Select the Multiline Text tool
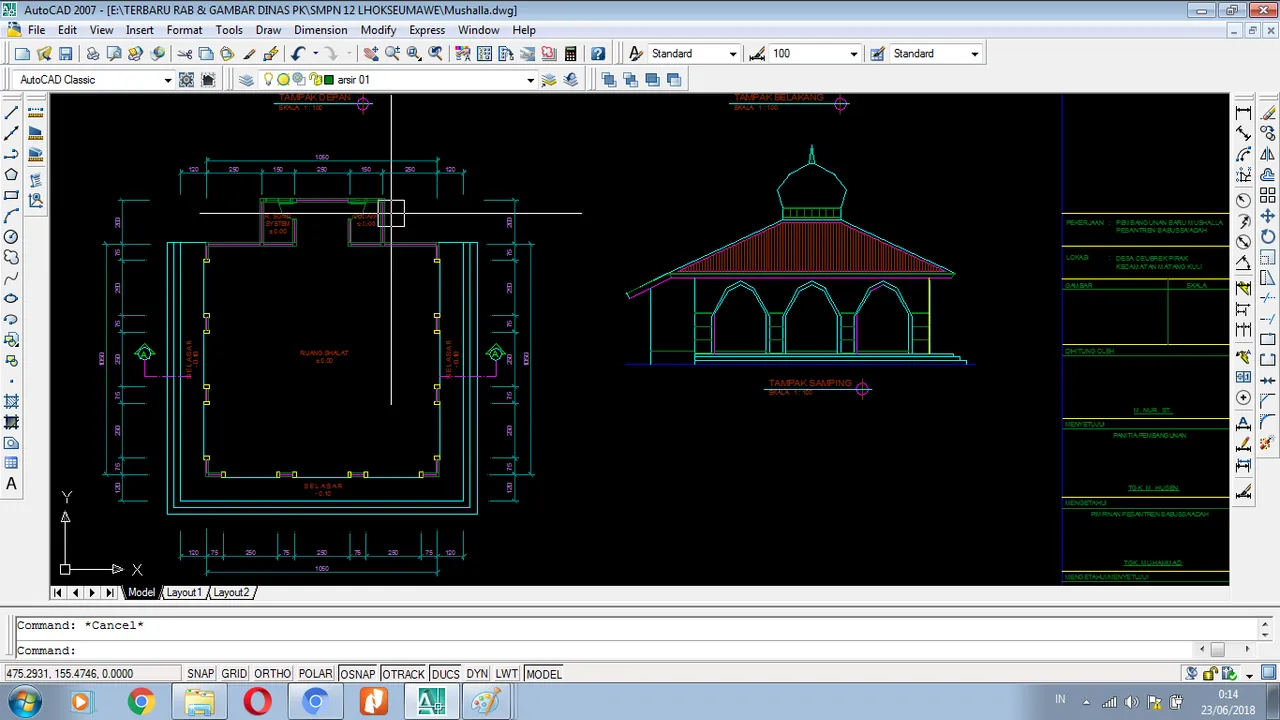The image size is (1280, 720). click(x=12, y=484)
